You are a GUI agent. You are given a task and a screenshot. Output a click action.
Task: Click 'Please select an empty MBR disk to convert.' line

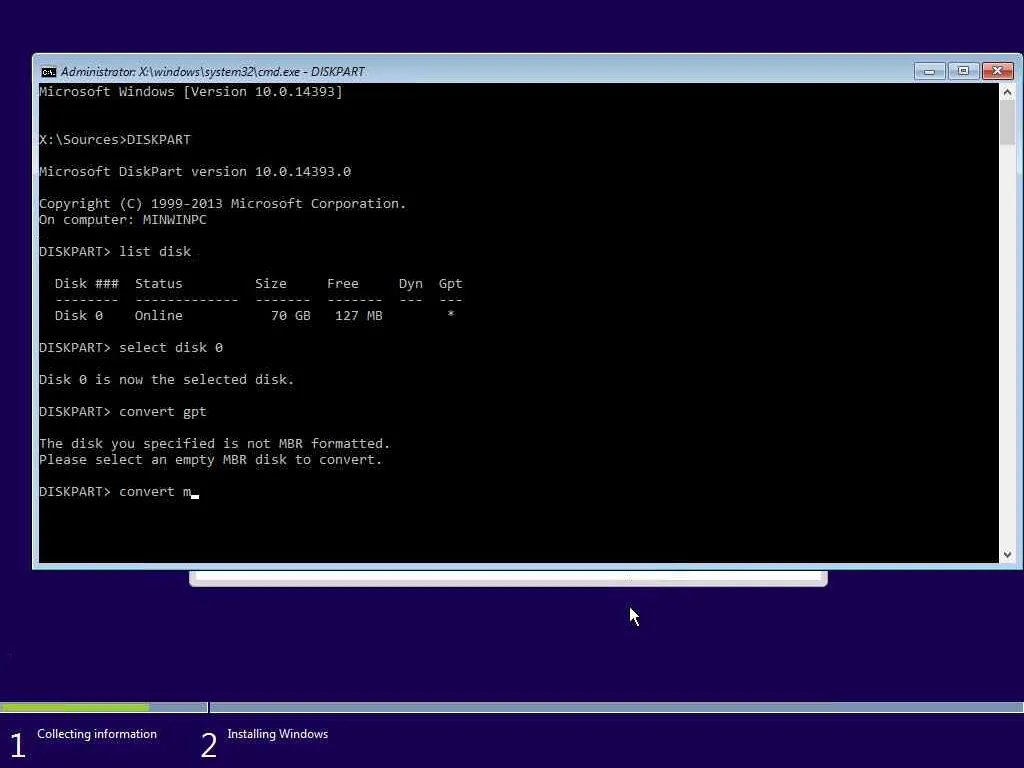click(x=211, y=460)
